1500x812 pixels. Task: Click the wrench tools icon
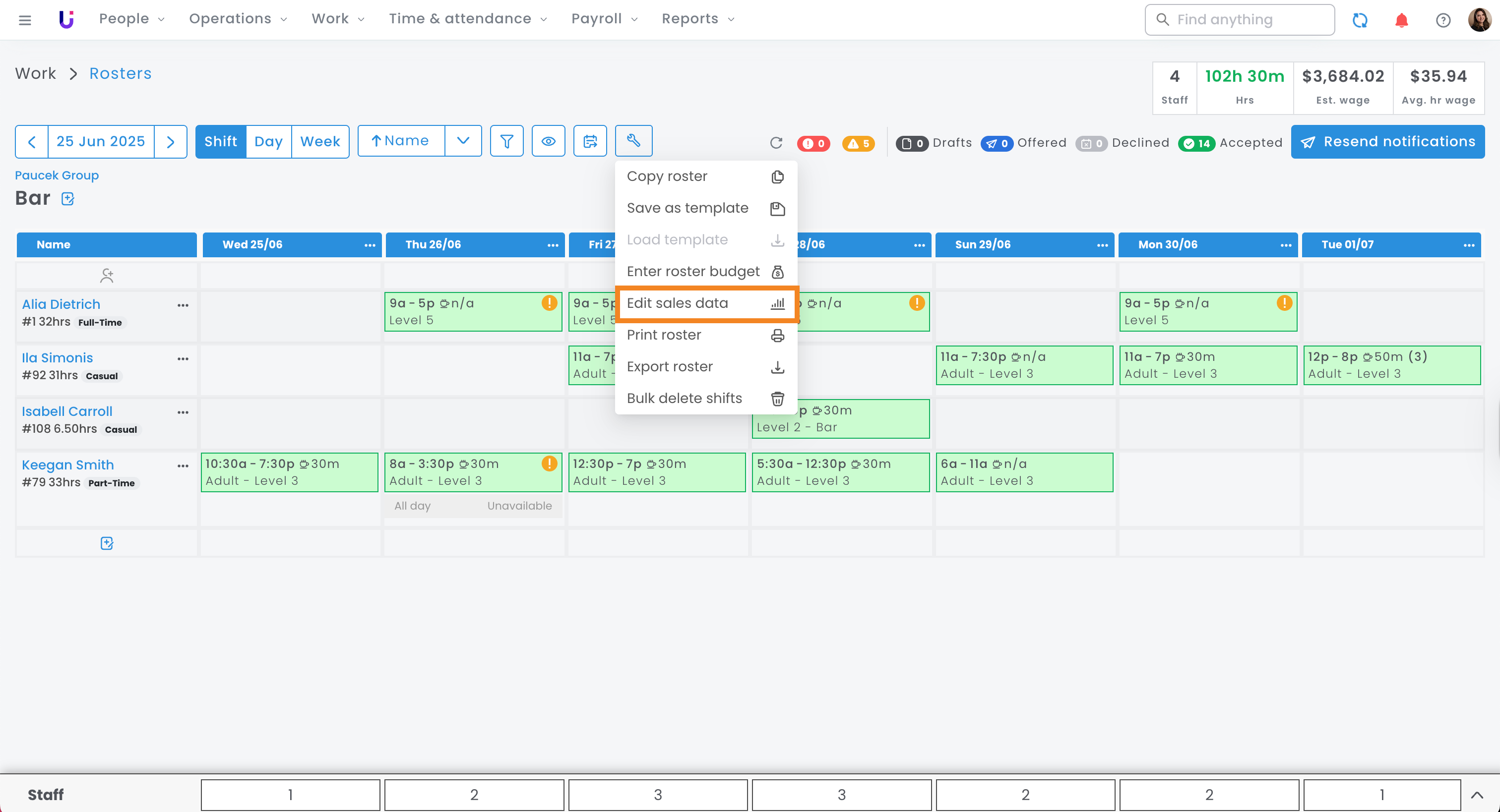pyautogui.click(x=633, y=141)
